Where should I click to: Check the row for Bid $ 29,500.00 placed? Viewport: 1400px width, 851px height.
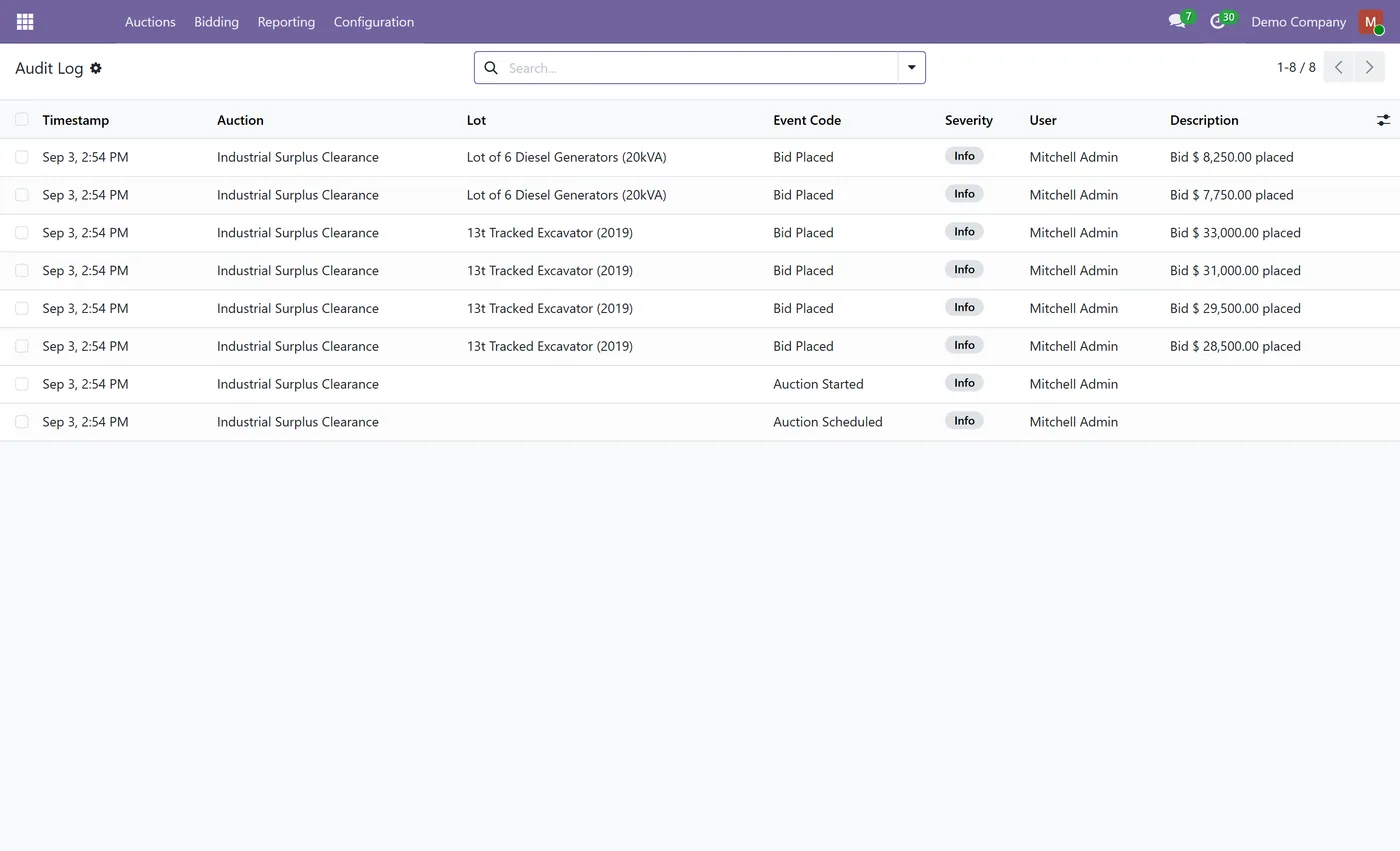pos(22,308)
